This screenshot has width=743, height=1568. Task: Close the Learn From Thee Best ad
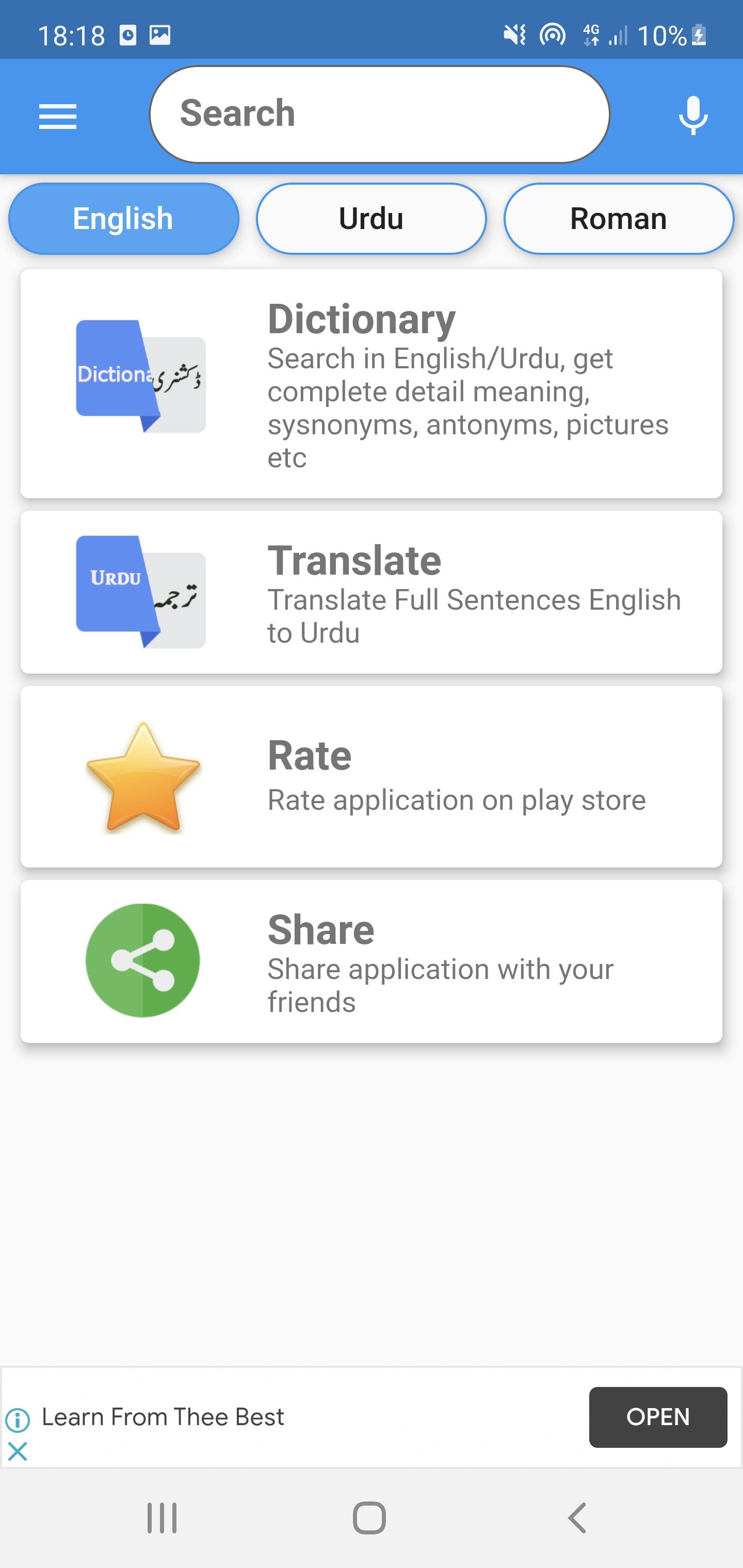coord(18,1452)
